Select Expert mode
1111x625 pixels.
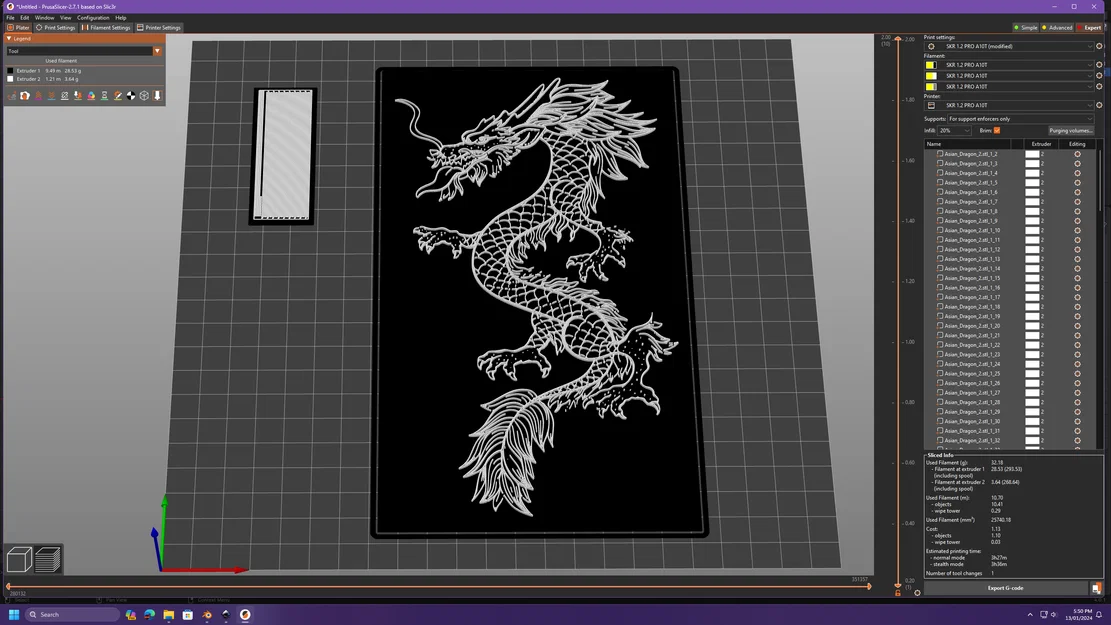coord(1089,28)
